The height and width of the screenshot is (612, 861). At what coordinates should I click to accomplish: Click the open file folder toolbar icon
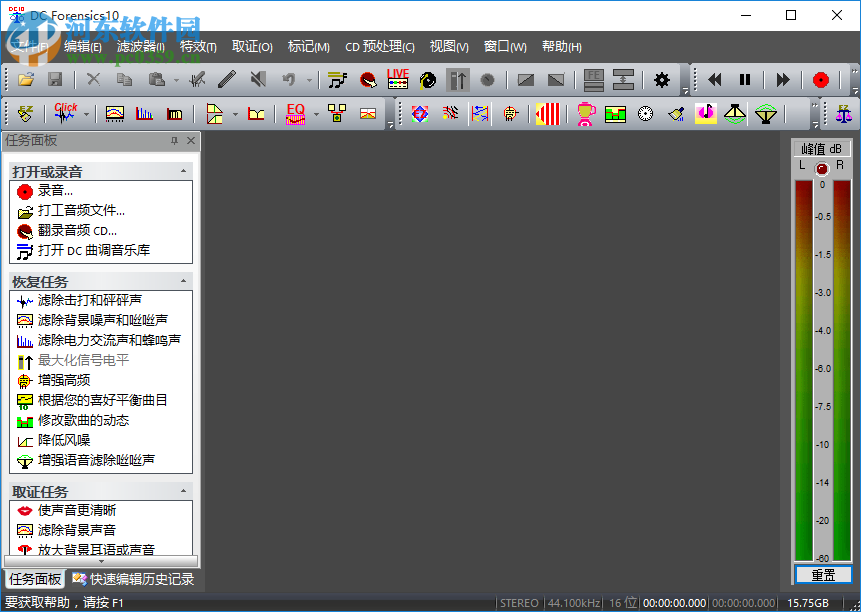[26, 80]
